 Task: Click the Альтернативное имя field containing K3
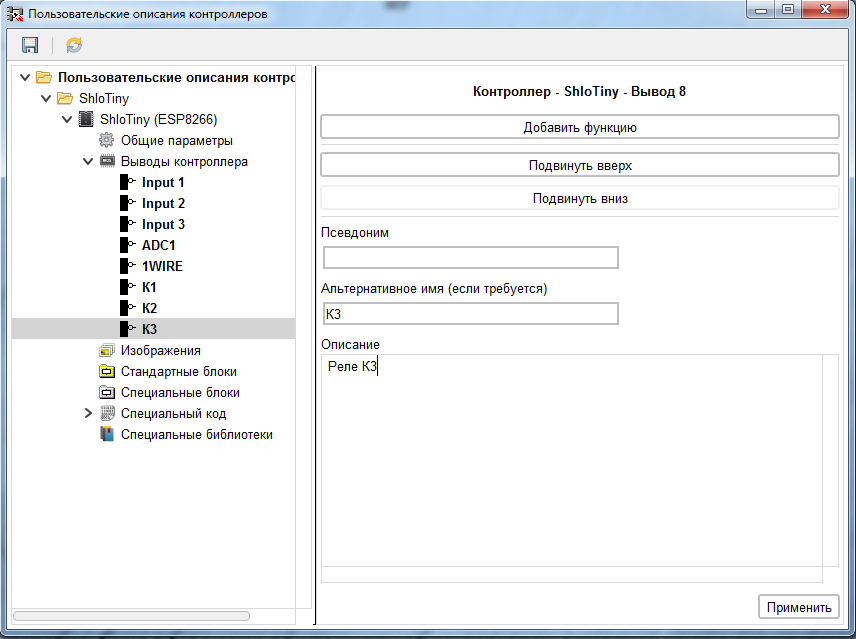pos(471,314)
